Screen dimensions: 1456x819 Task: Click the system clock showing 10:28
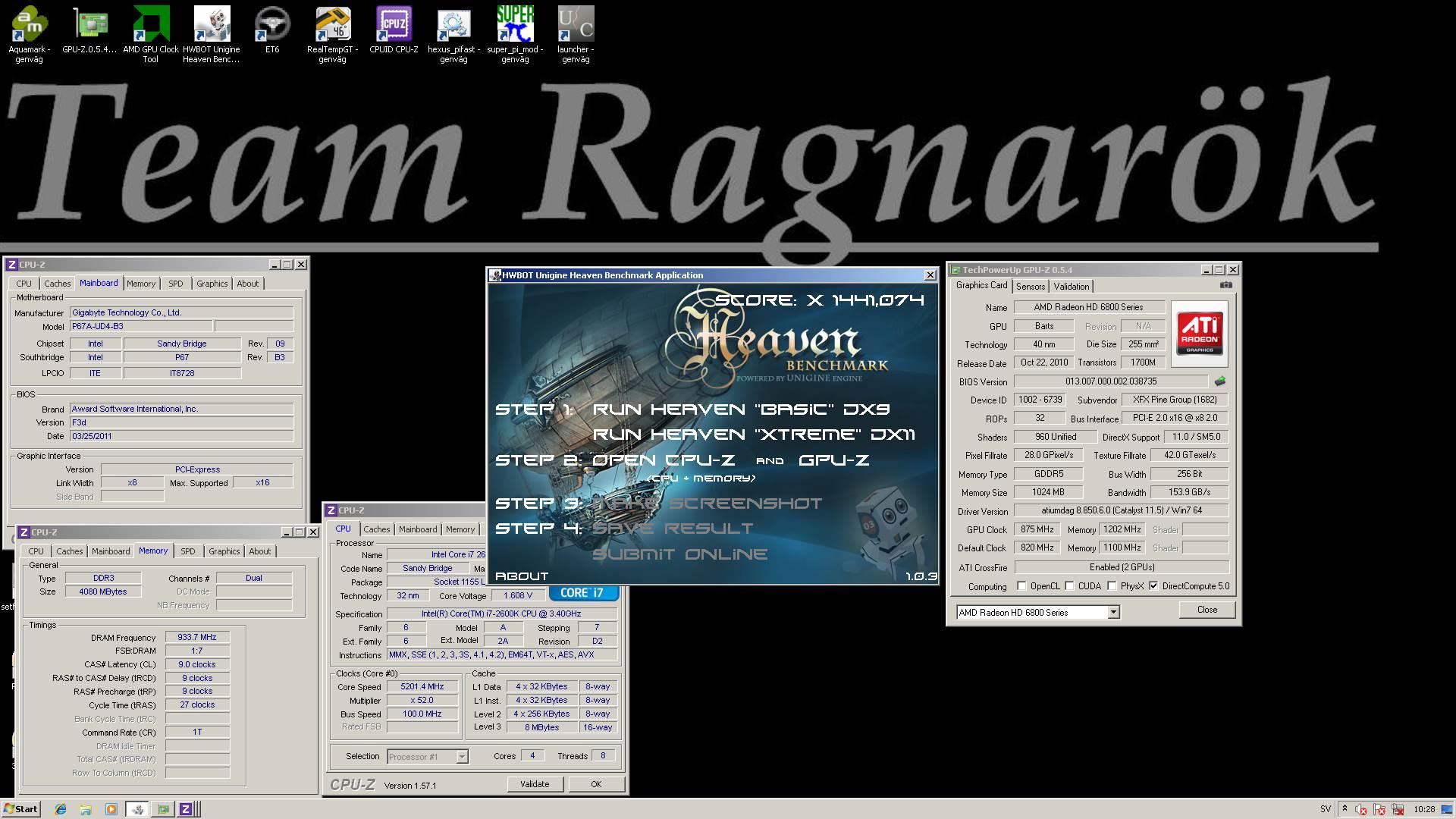click(x=1423, y=809)
